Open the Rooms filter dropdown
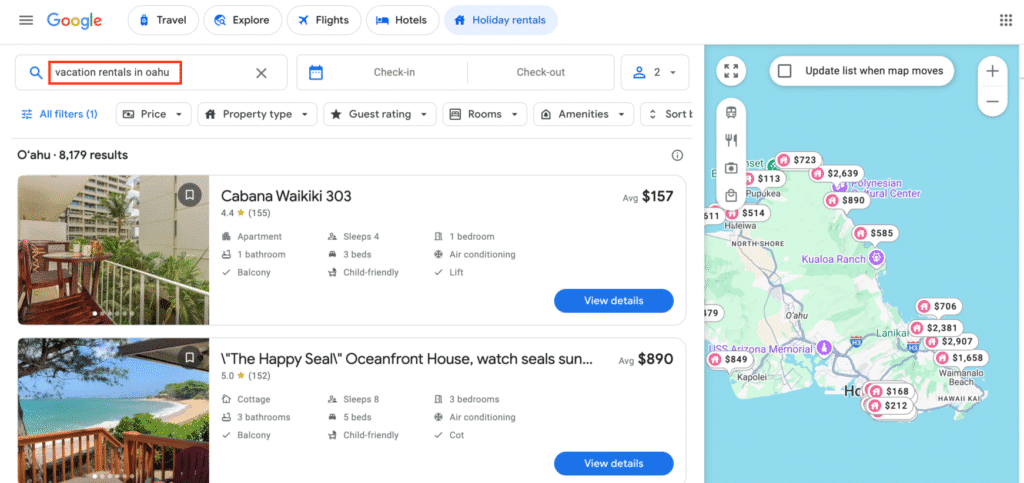This screenshot has height=483, width=1024. [485, 114]
